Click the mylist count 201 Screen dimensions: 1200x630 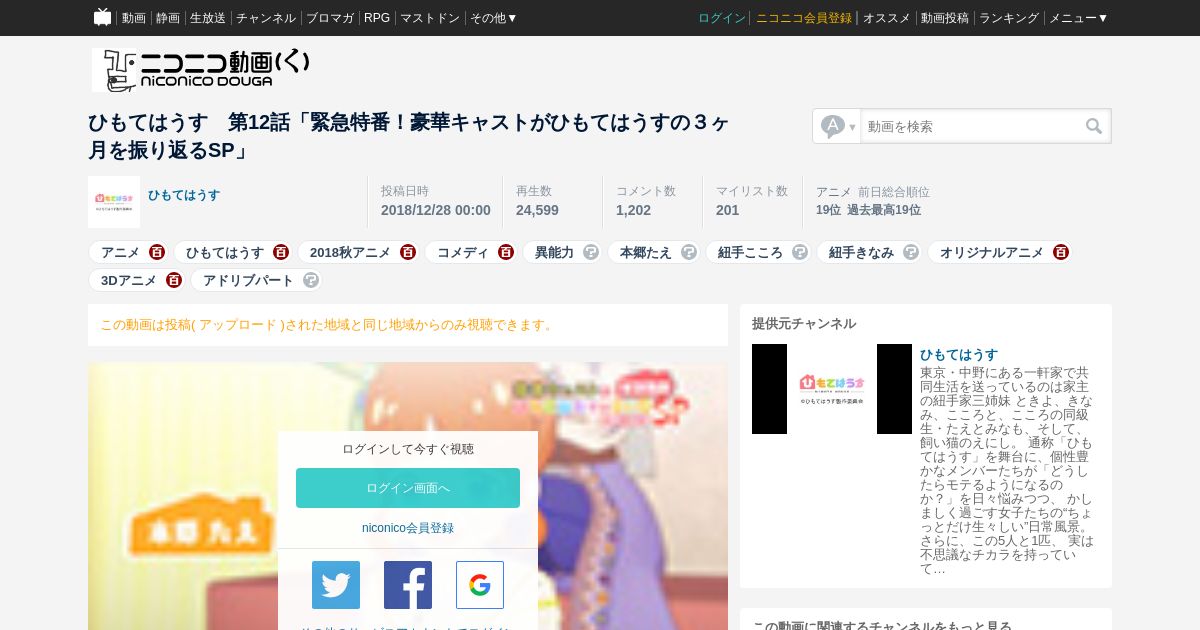[x=727, y=210]
